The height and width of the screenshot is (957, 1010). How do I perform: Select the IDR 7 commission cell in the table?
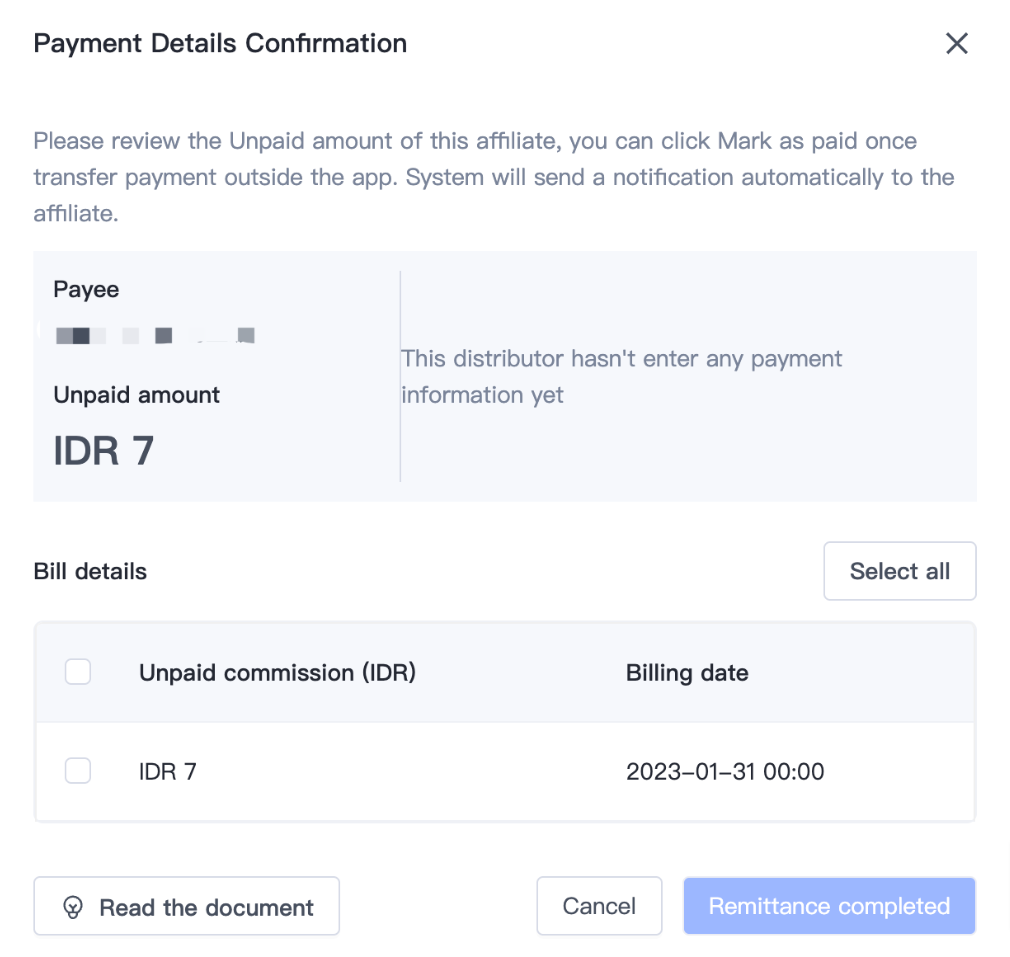(x=168, y=771)
